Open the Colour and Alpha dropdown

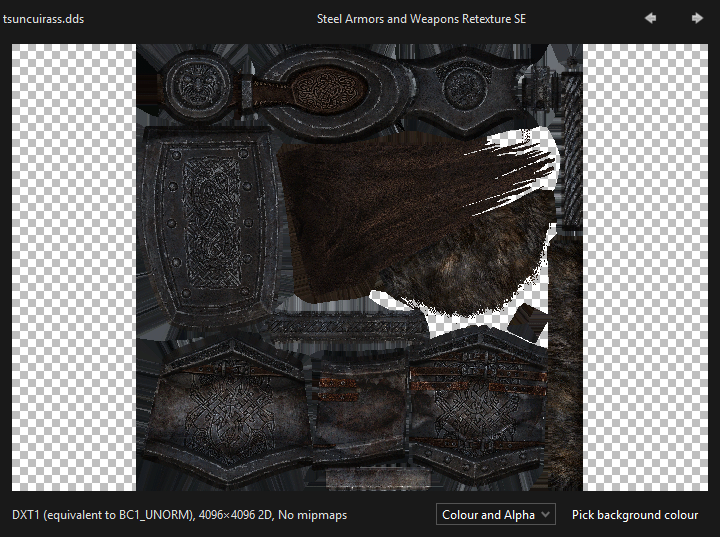click(495, 514)
